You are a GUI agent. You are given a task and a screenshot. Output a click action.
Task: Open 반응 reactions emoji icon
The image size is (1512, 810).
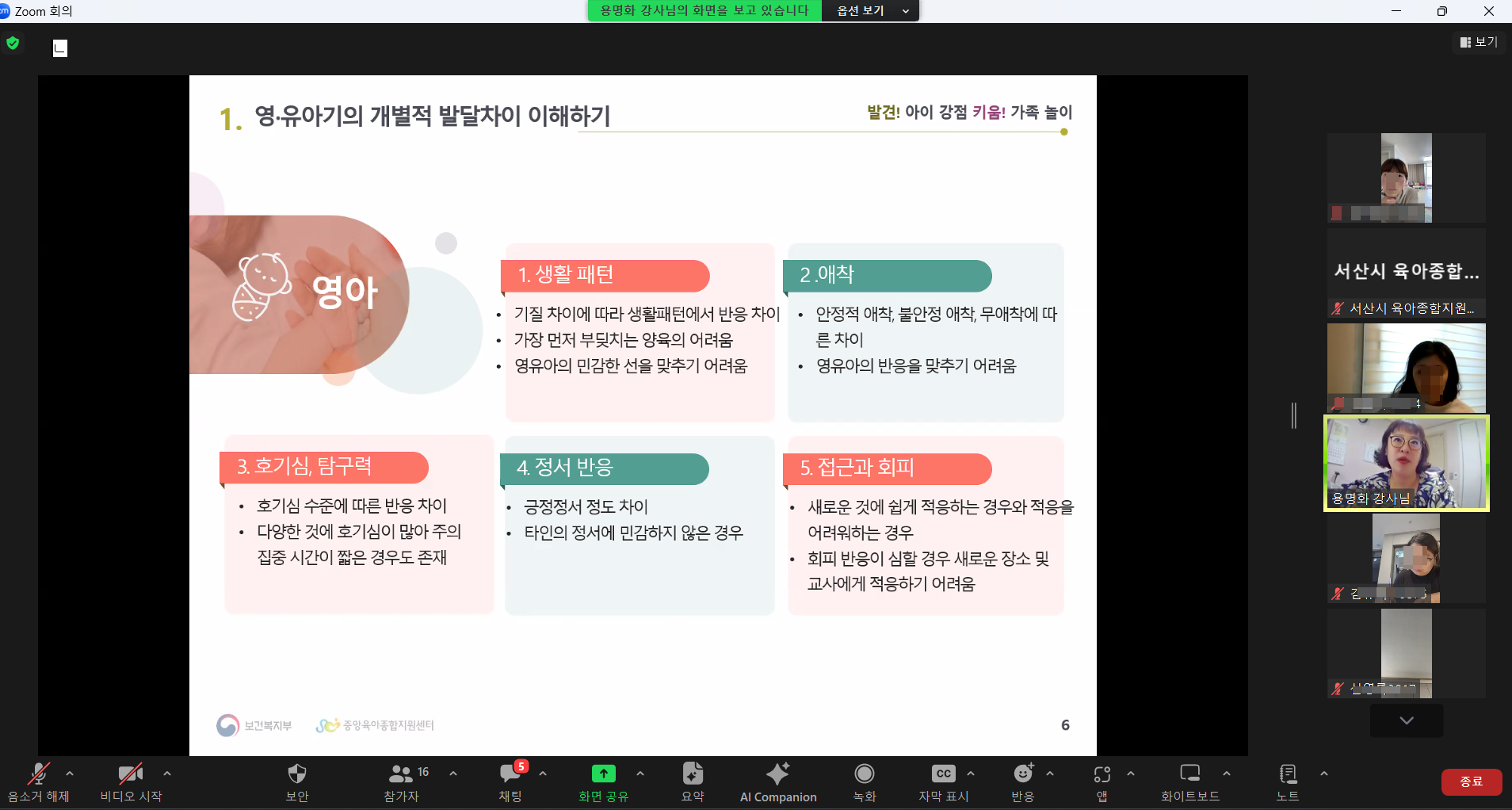tap(1023, 774)
